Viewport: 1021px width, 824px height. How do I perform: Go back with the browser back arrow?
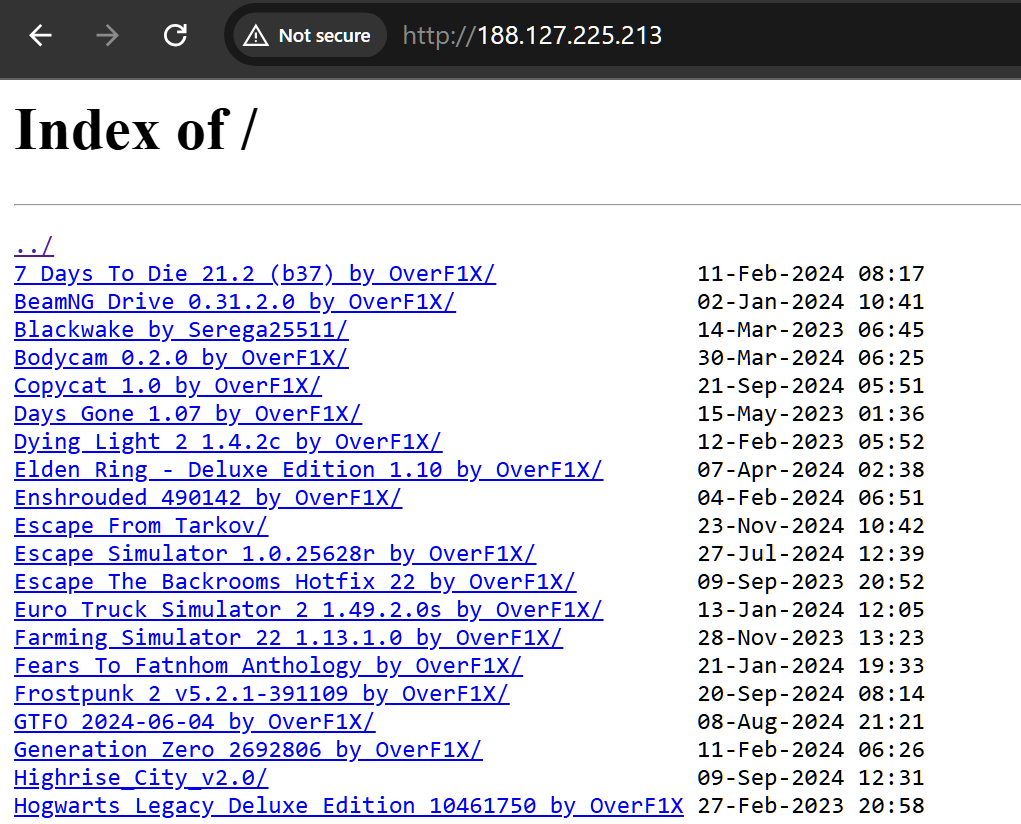[40, 35]
